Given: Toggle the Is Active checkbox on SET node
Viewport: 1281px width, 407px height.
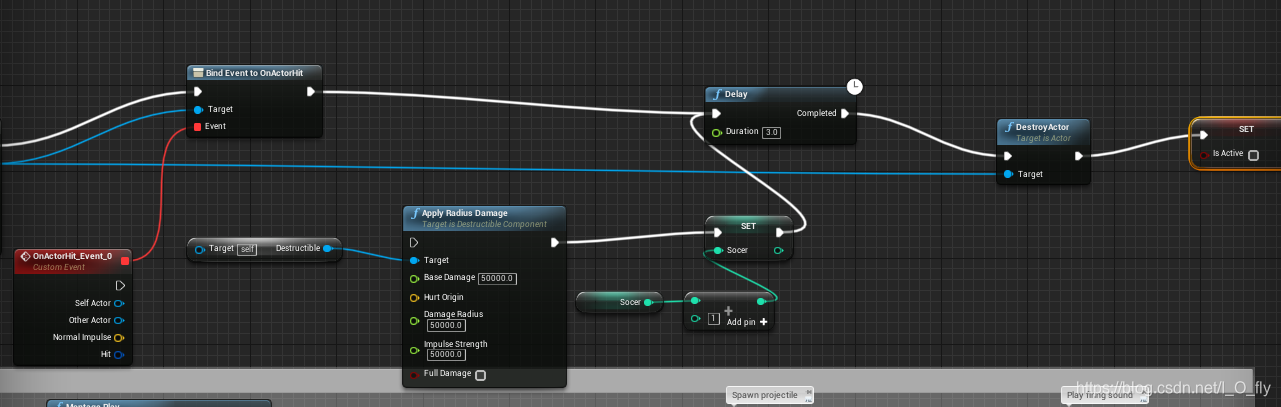Looking at the screenshot, I should coord(1253,155).
